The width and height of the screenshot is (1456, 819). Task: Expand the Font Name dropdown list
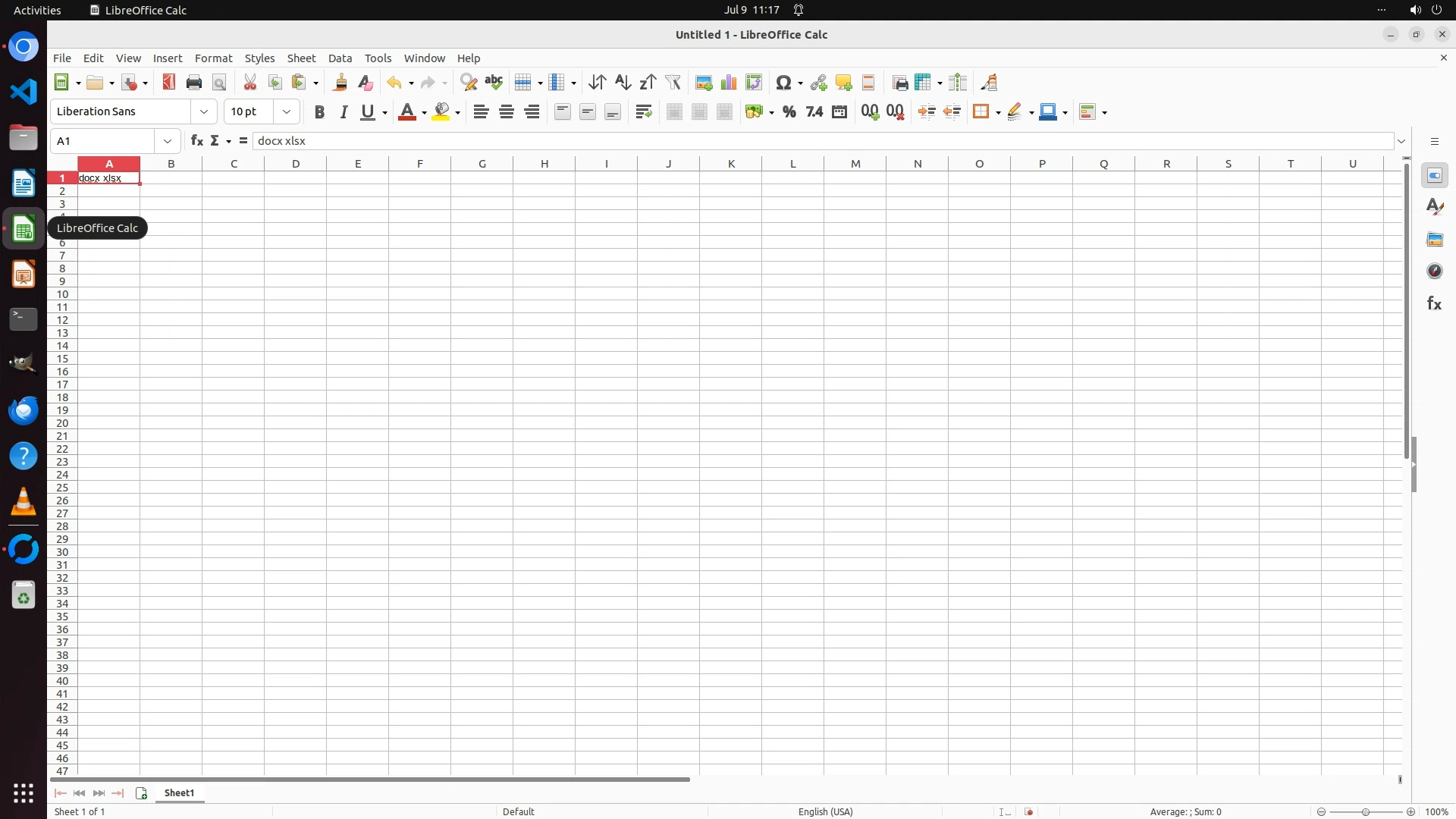click(204, 112)
